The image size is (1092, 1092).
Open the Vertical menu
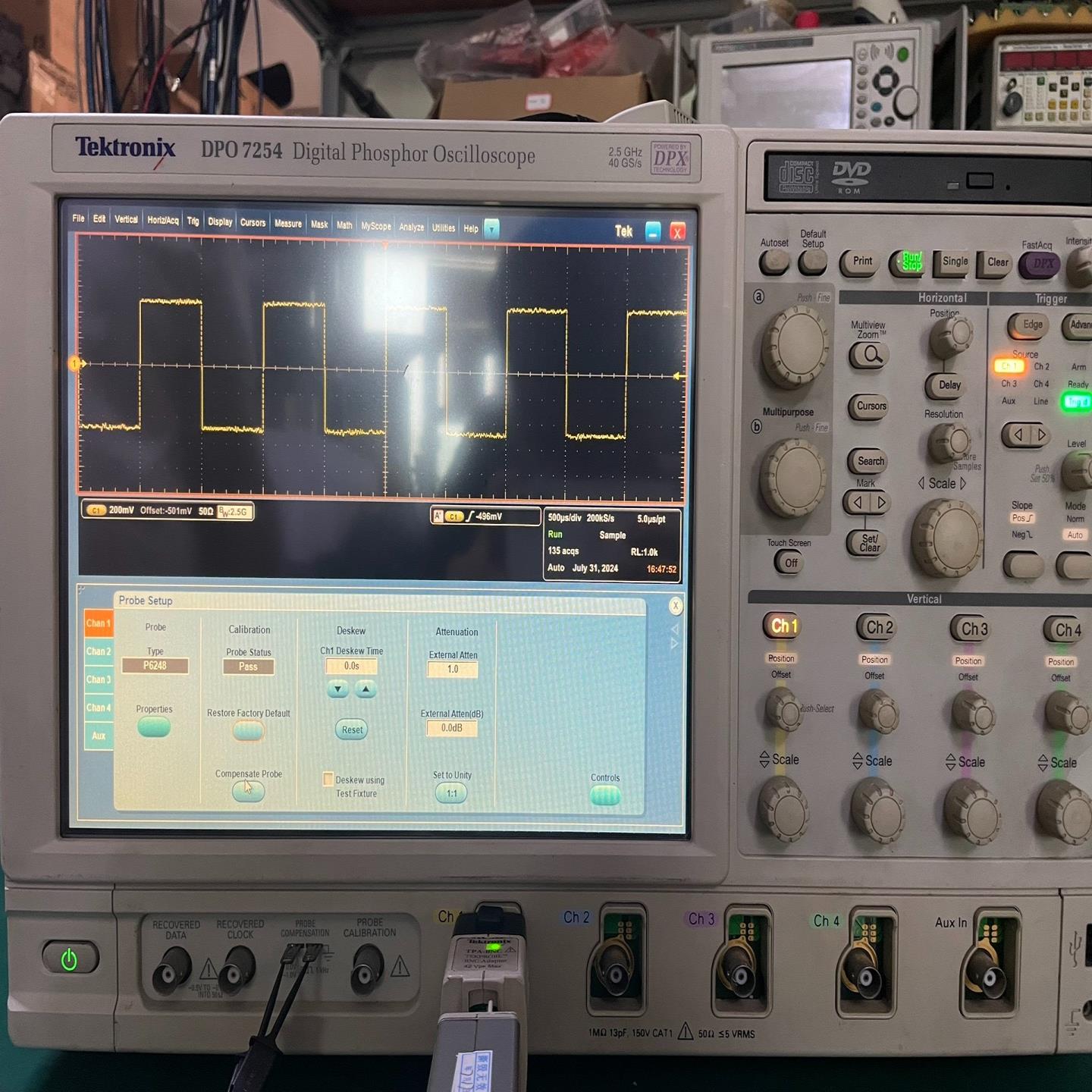126,219
